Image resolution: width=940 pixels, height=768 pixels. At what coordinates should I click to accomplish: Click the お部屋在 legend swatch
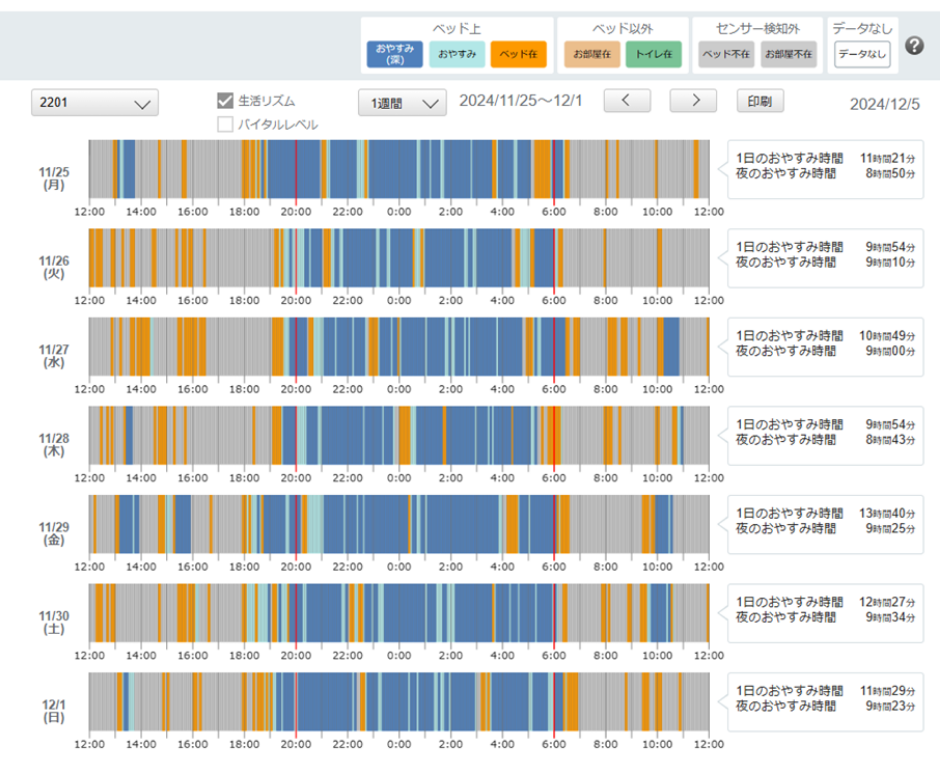591,55
